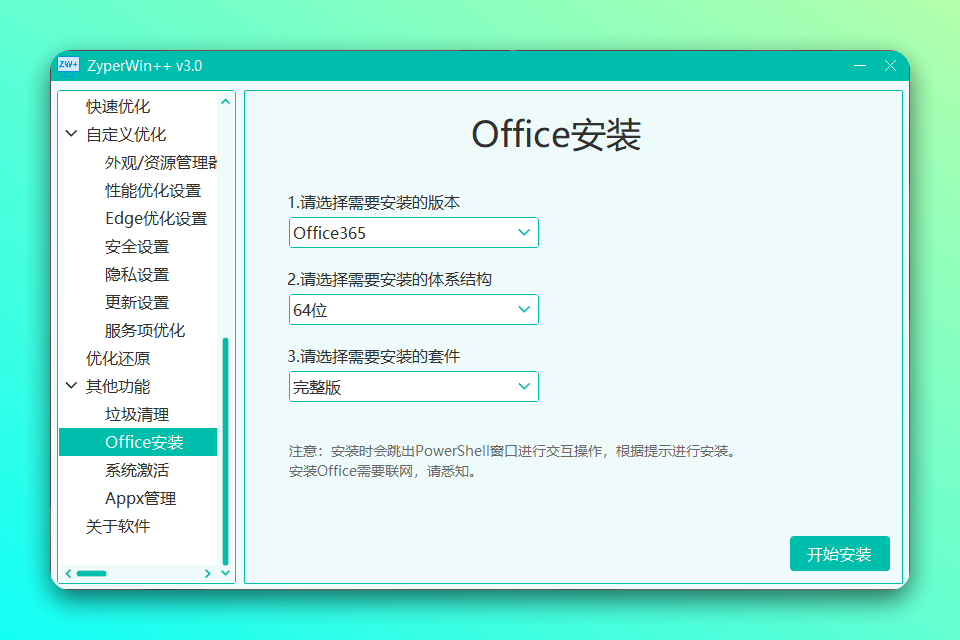Click the label 1.请选择需要安装的版本
This screenshot has height=640, width=960.
tap(374, 203)
